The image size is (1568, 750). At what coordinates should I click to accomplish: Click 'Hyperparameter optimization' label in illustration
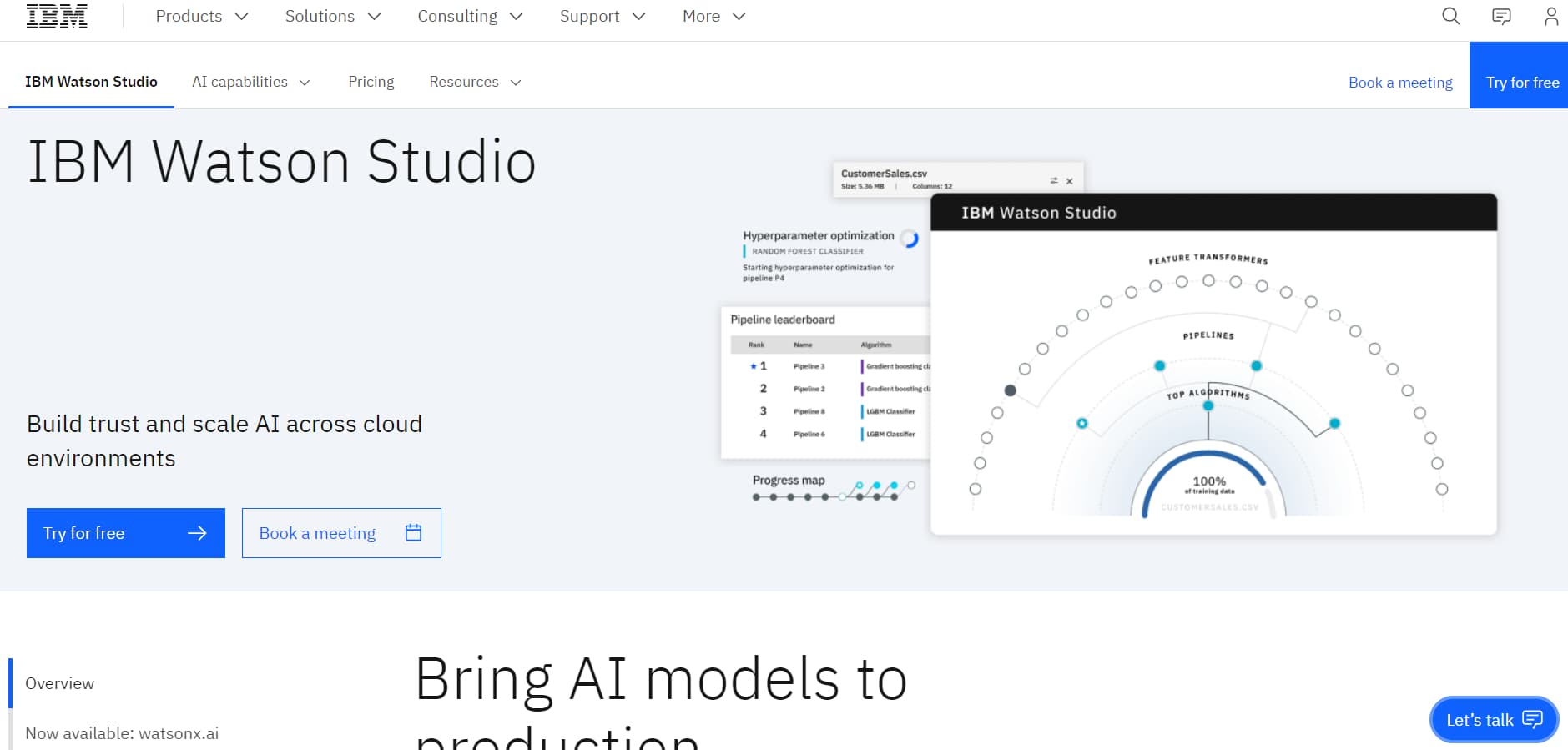click(x=819, y=236)
